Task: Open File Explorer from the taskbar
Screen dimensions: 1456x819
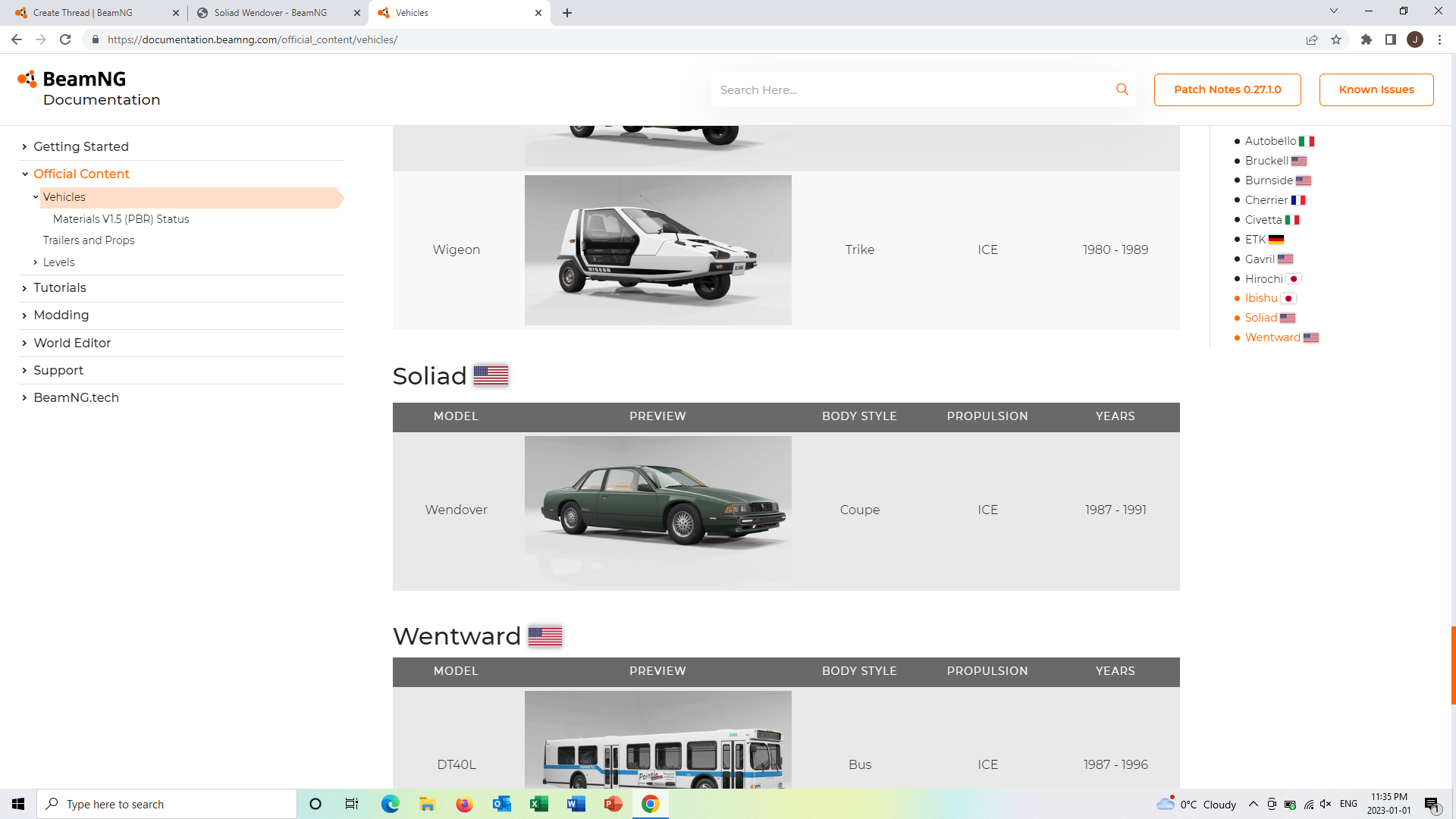Action: [x=427, y=804]
